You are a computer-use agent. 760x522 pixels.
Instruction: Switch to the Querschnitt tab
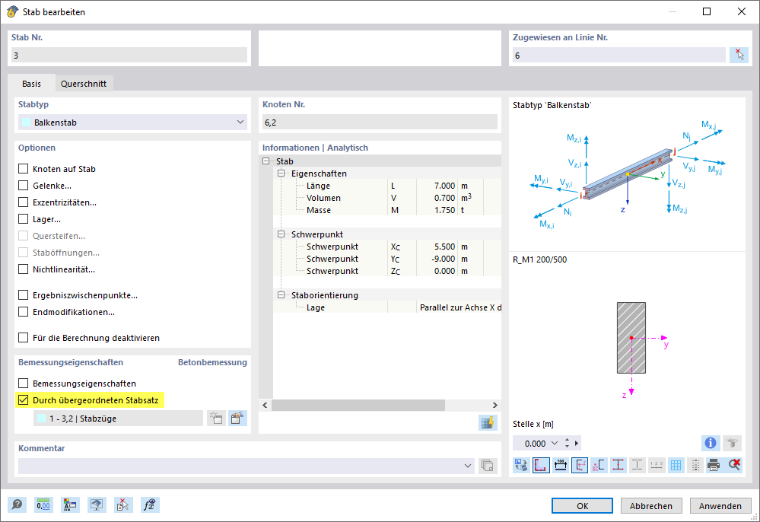coord(83,83)
